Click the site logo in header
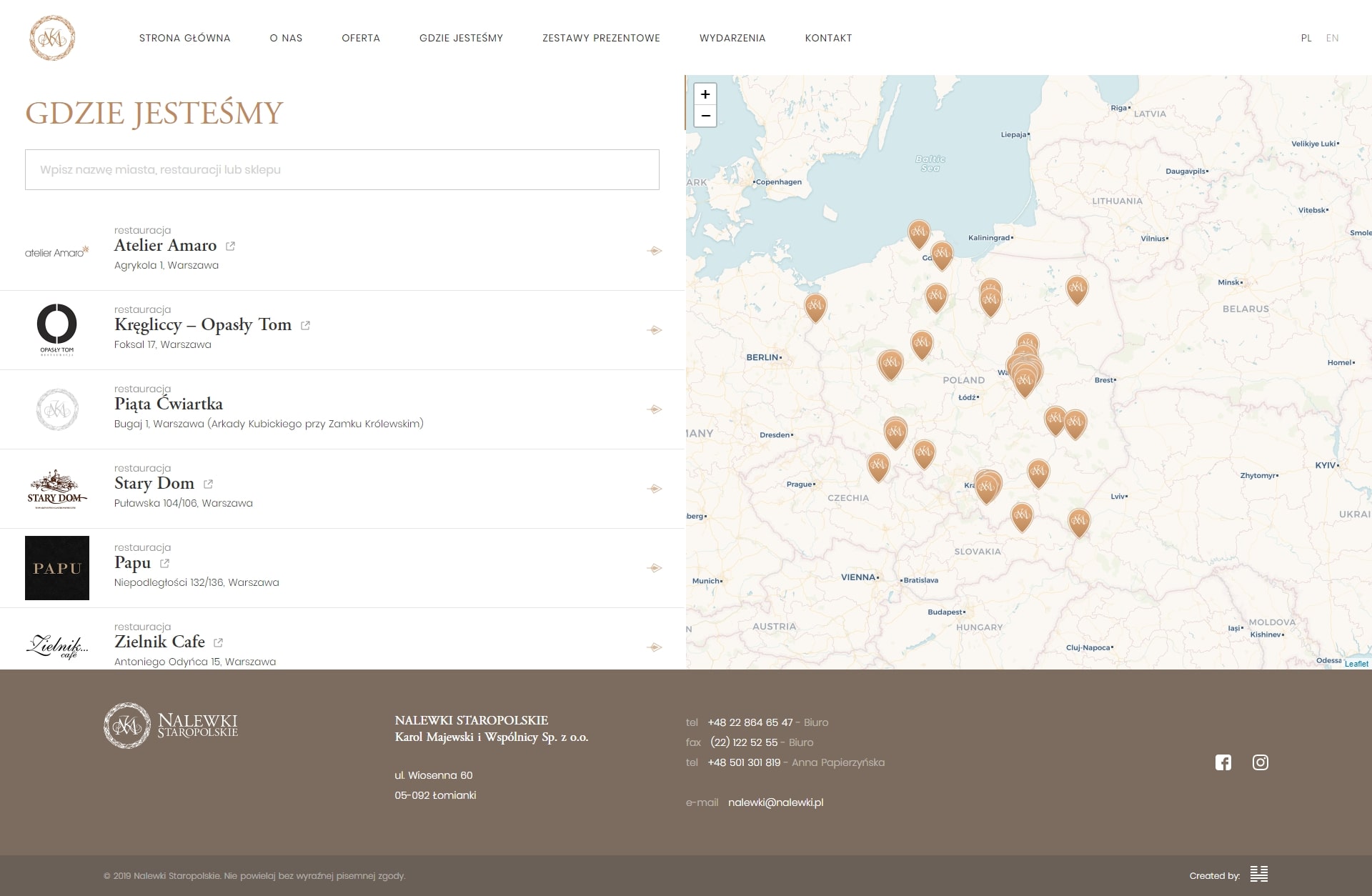Viewport: 1372px width, 896px height. coord(52,38)
